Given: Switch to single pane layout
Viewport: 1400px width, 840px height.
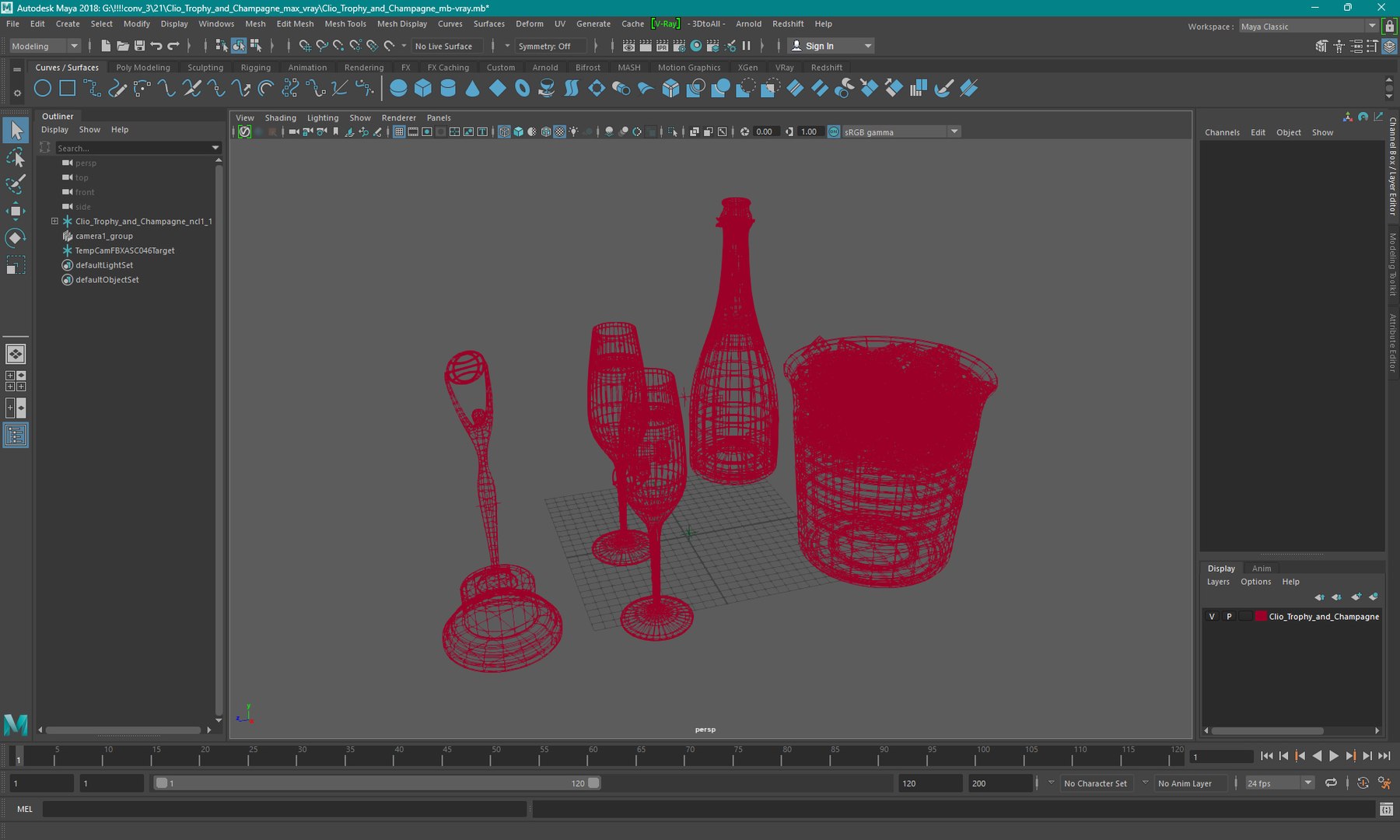Looking at the screenshot, I should click(16, 354).
